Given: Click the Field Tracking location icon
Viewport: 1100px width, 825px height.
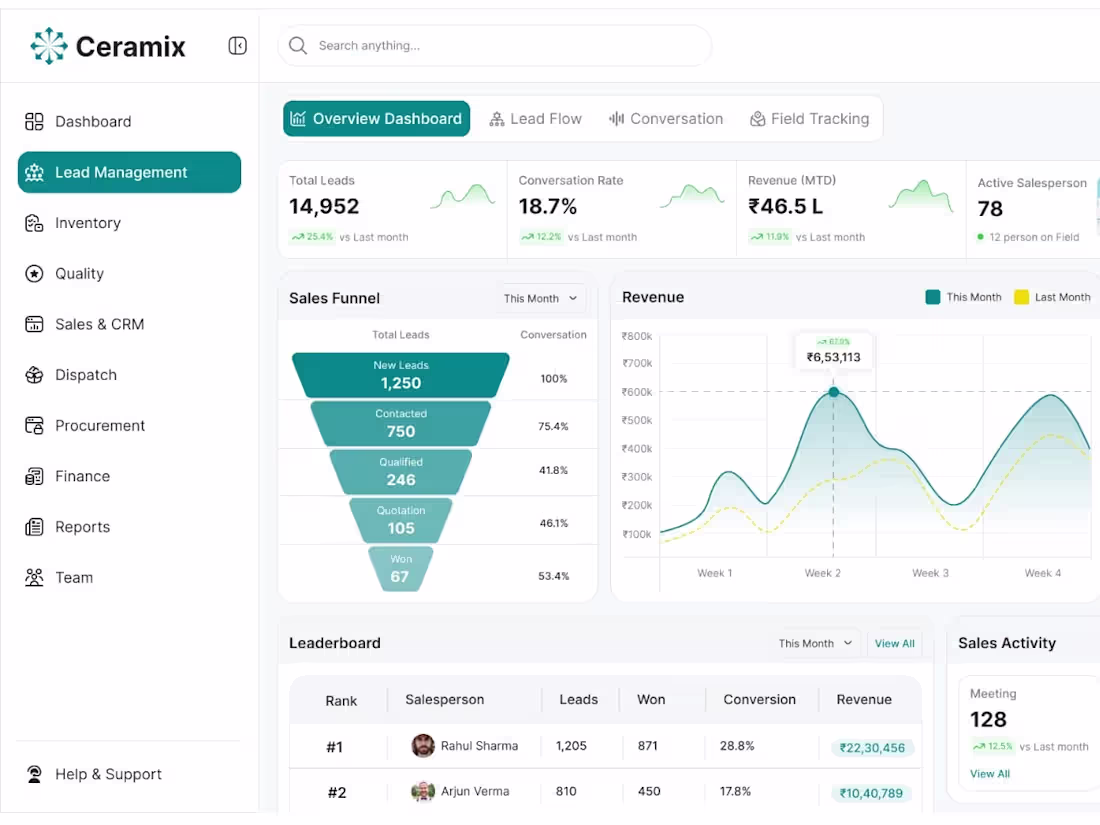Looking at the screenshot, I should [758, 119].
